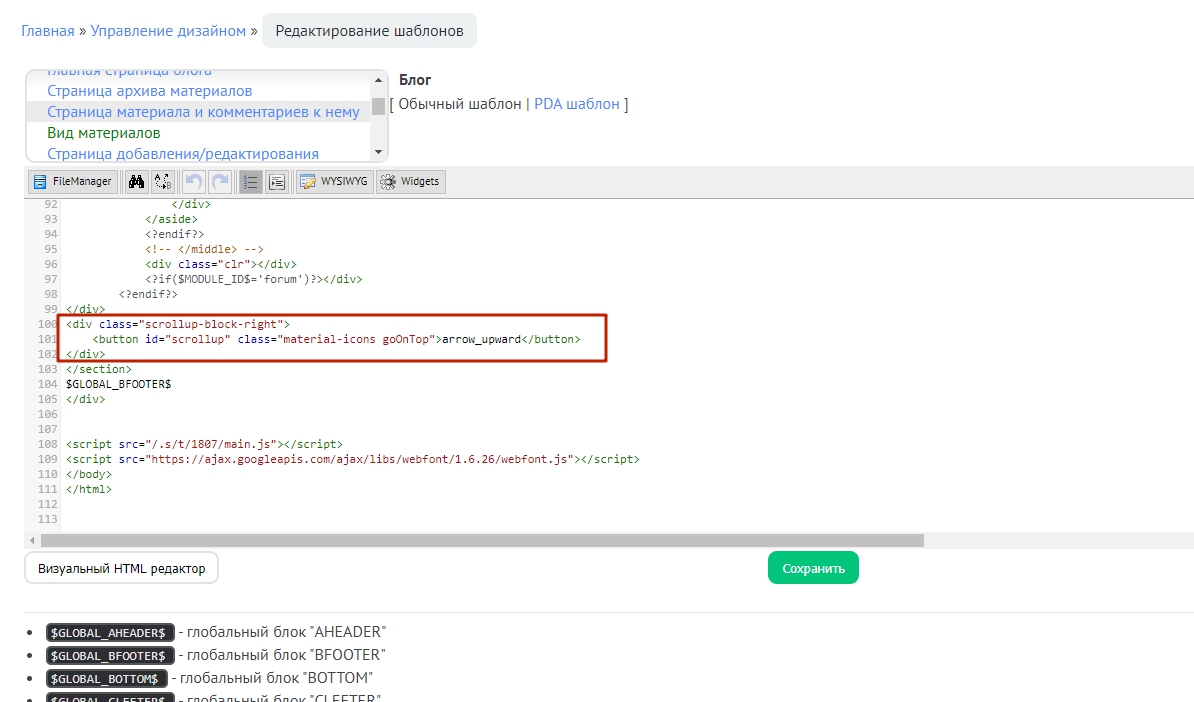This screenshot has height=702, width=1194.
Task: Open 'Визуальный HTML редактор' button
Action: pyautogui.click(x=121, y=568)
